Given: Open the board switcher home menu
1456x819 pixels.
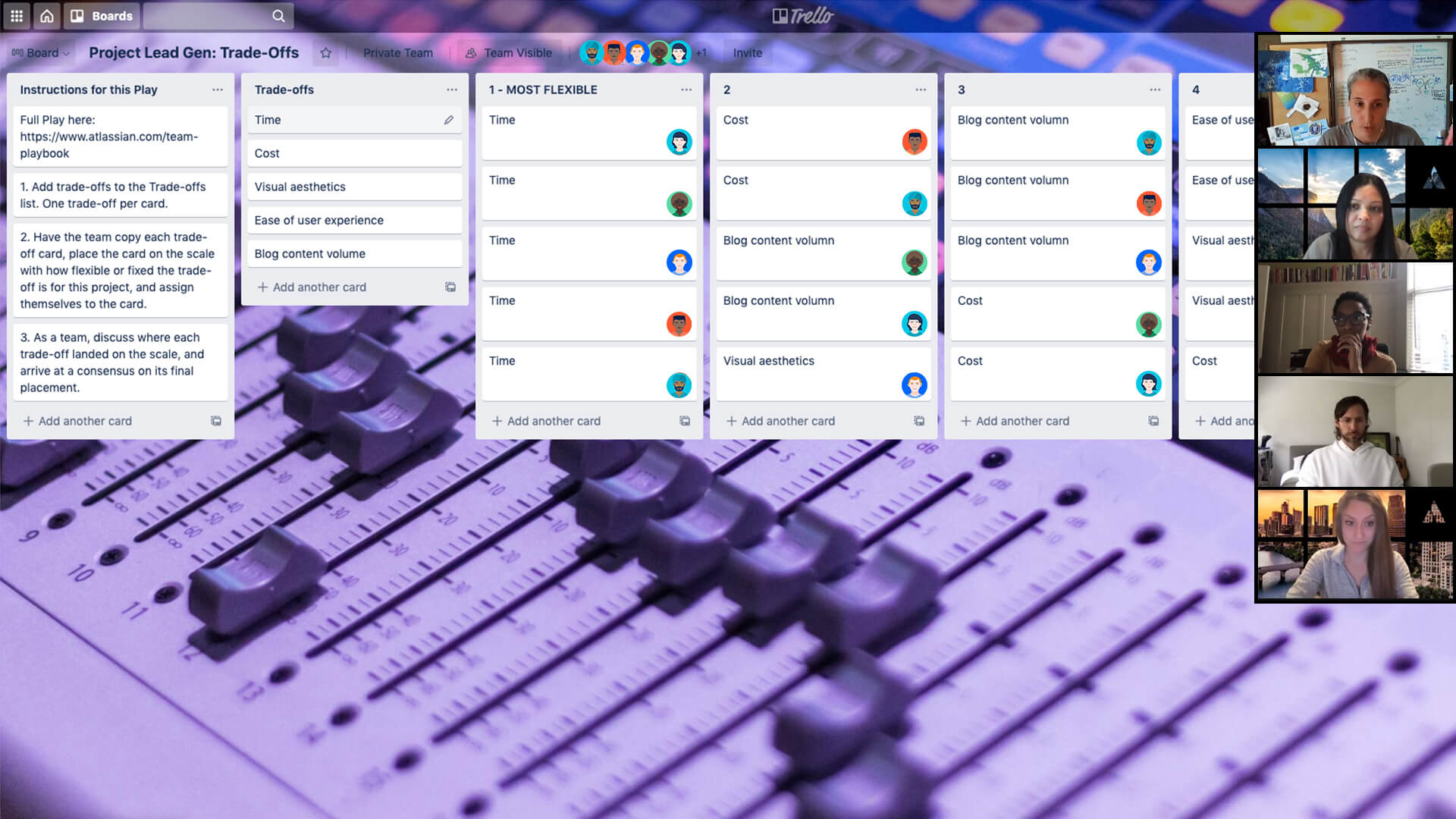Looking at the screenshot, I should click(46, 15).
